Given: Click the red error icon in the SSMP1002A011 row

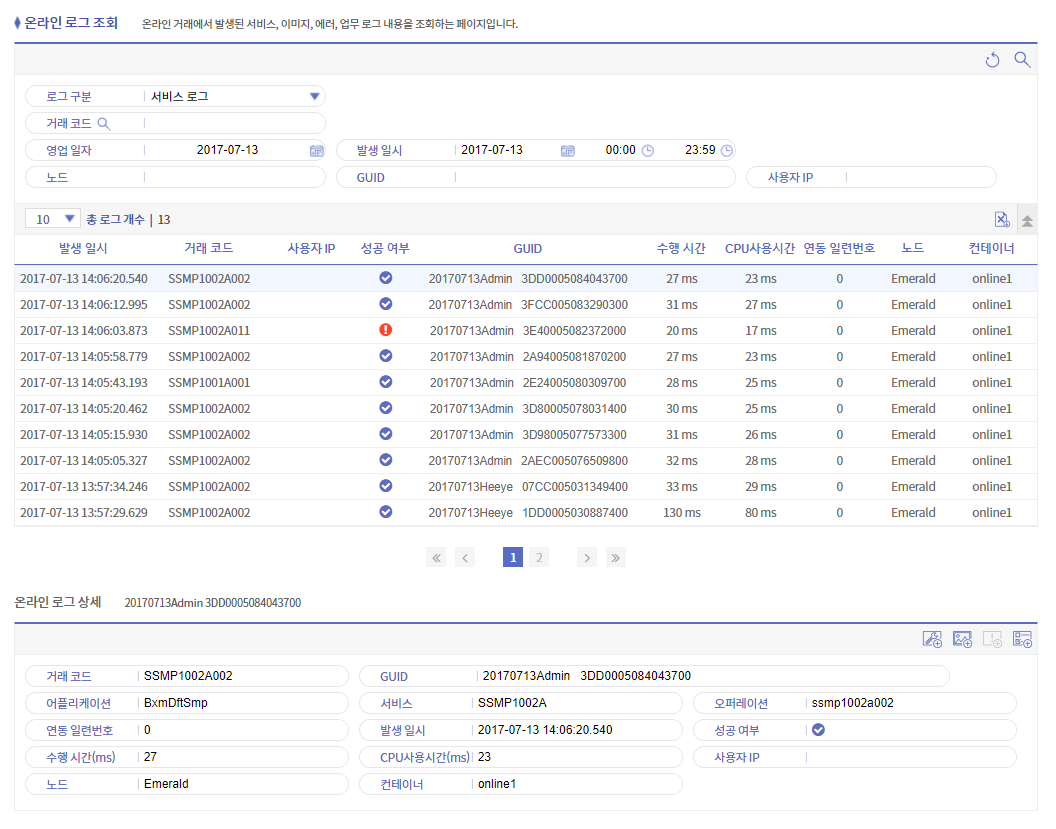Looking at the screenshot, I should pyautogui.click(x=386, y=330).
